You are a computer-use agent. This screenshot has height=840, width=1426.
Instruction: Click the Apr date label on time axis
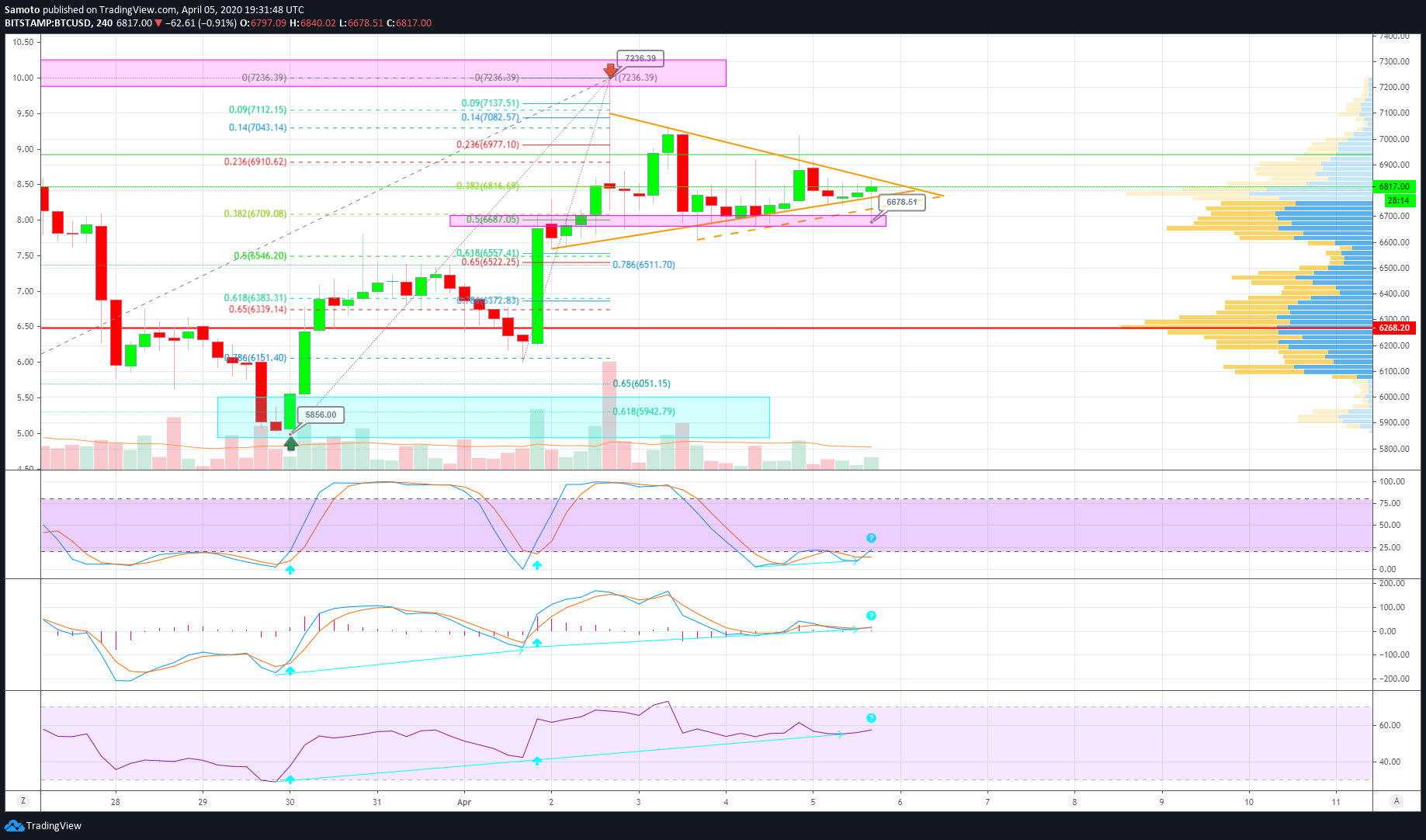464,802
